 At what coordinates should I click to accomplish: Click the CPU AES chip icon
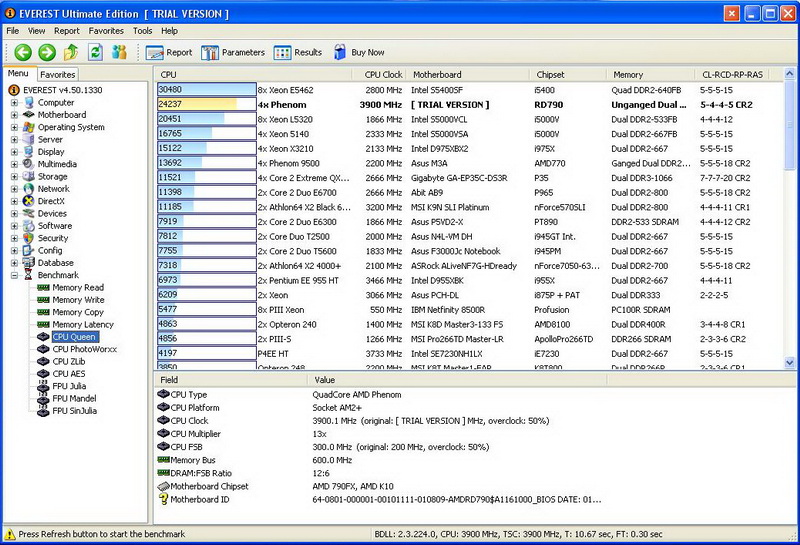click(43, 374)
